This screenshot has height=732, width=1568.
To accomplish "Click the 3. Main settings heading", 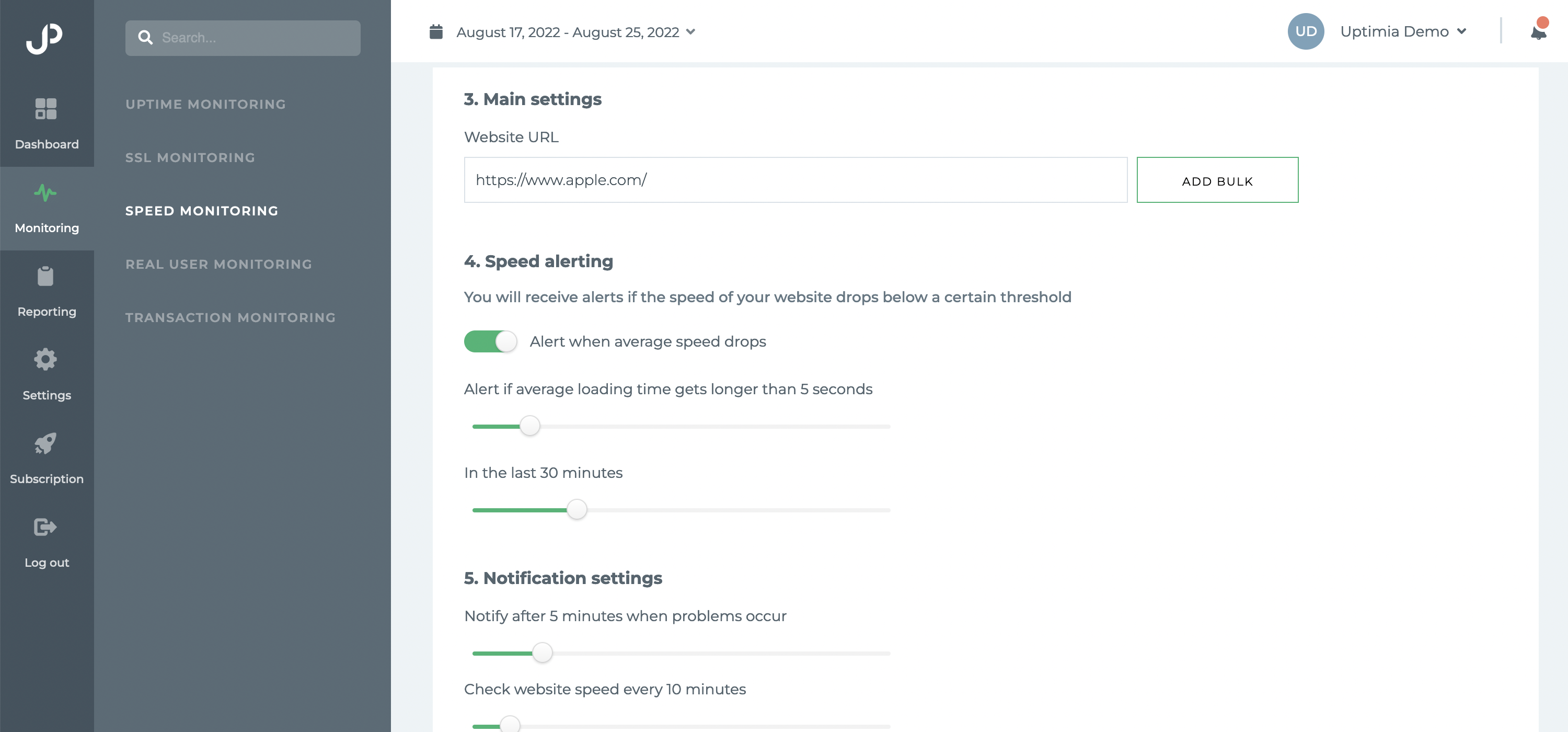I will tap(533, 99).
